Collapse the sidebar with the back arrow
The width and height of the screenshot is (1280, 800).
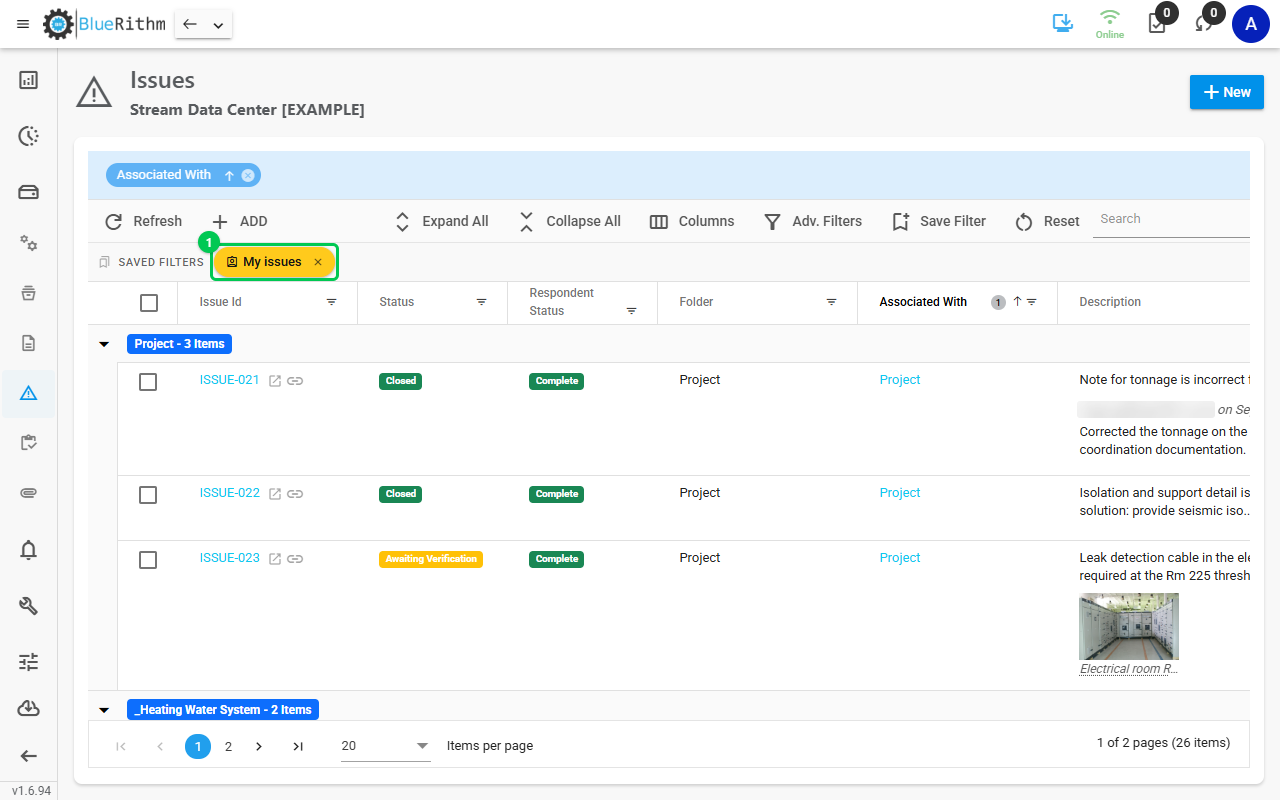29,757
